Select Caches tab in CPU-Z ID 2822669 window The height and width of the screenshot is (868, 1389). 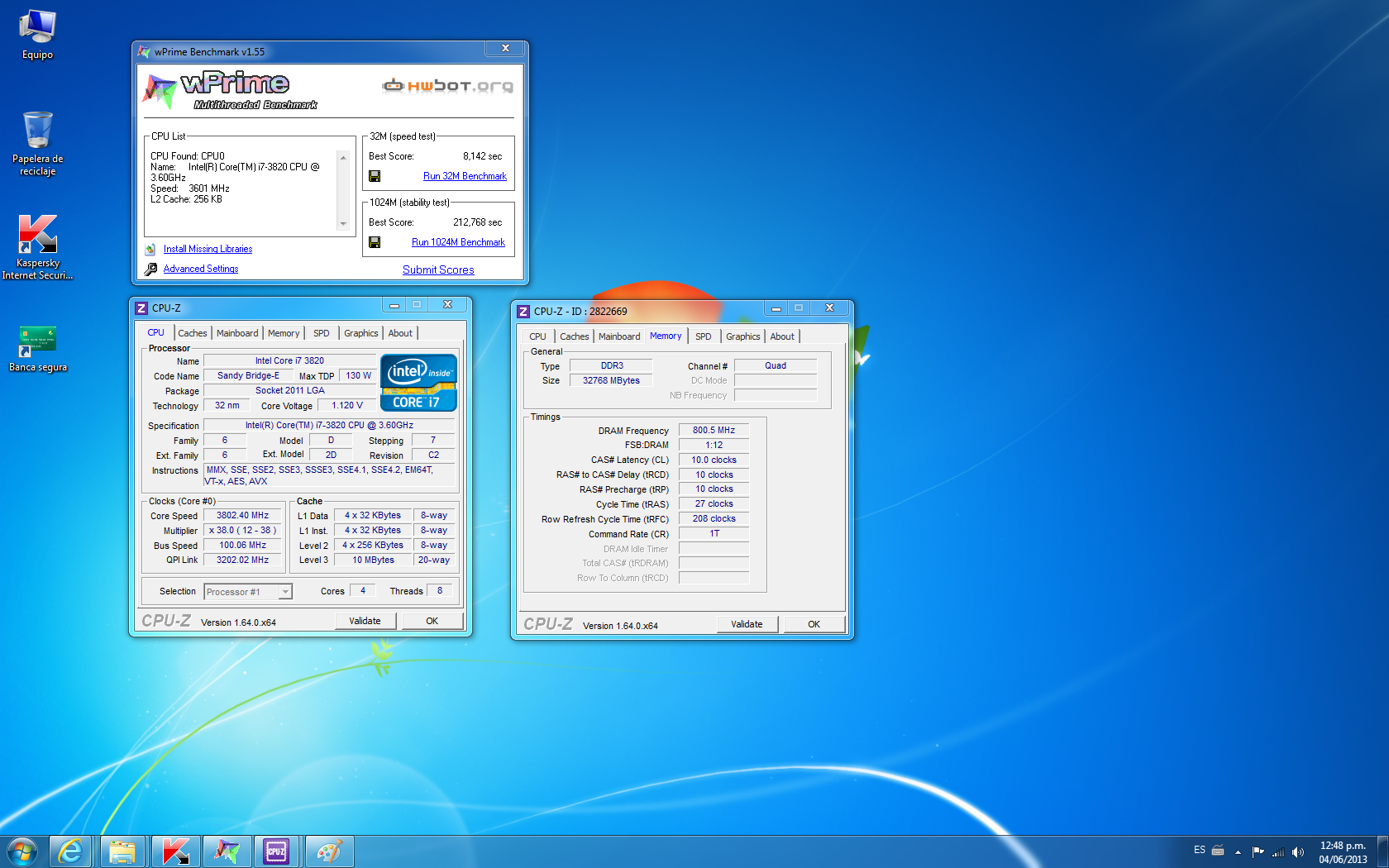click(x=575, y=336)
